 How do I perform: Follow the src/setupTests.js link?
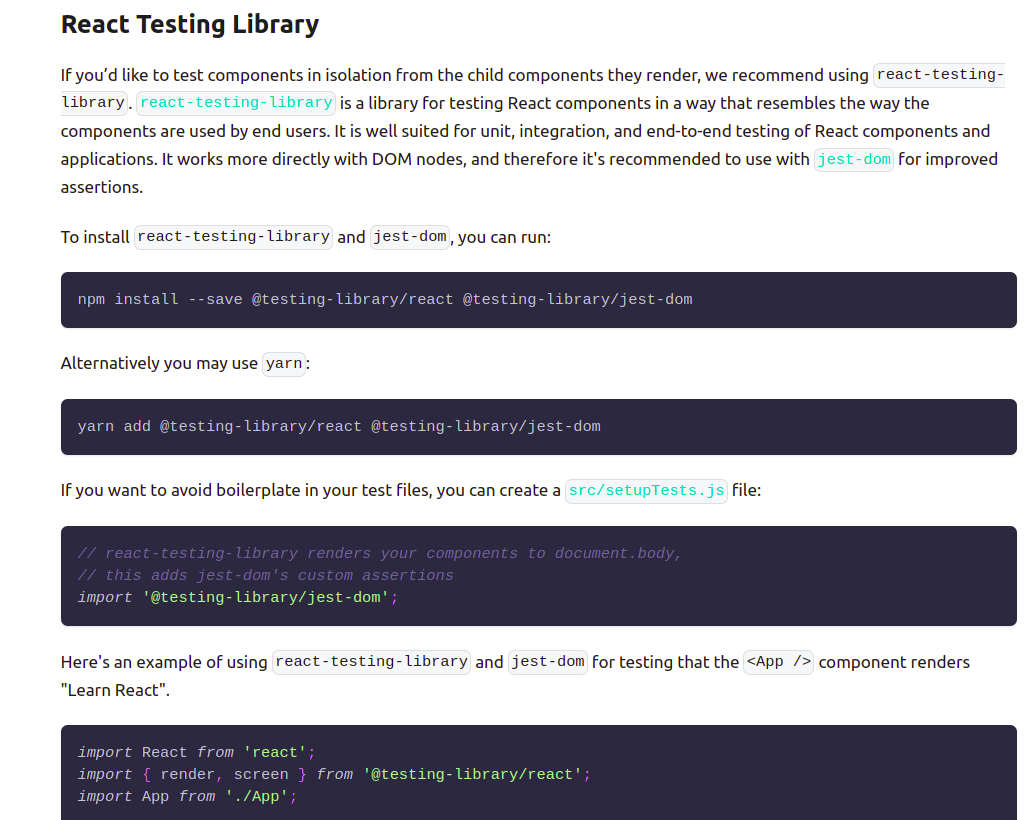tap(646, 491)
